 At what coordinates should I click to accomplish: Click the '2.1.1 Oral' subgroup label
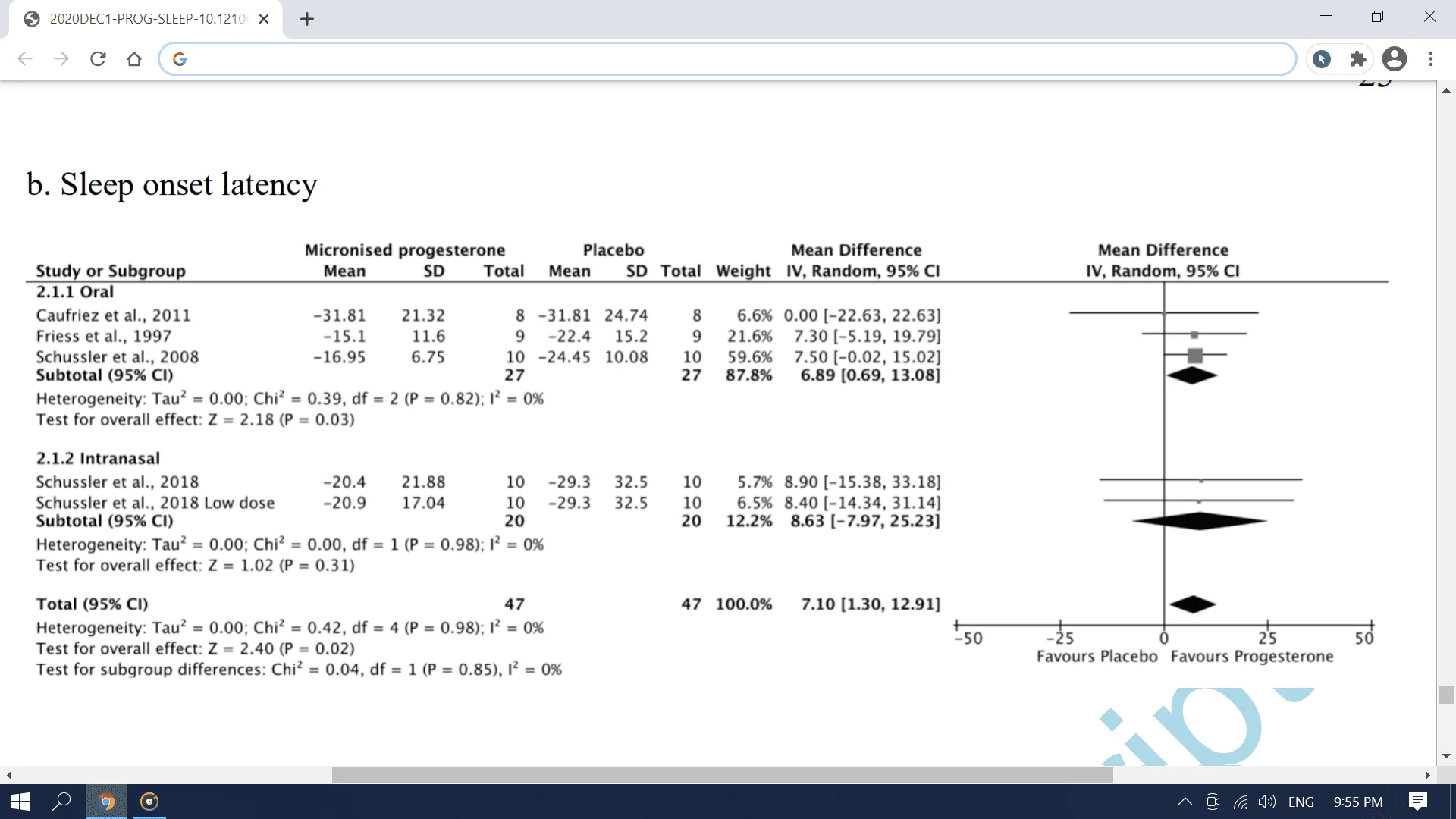(75, 292)
